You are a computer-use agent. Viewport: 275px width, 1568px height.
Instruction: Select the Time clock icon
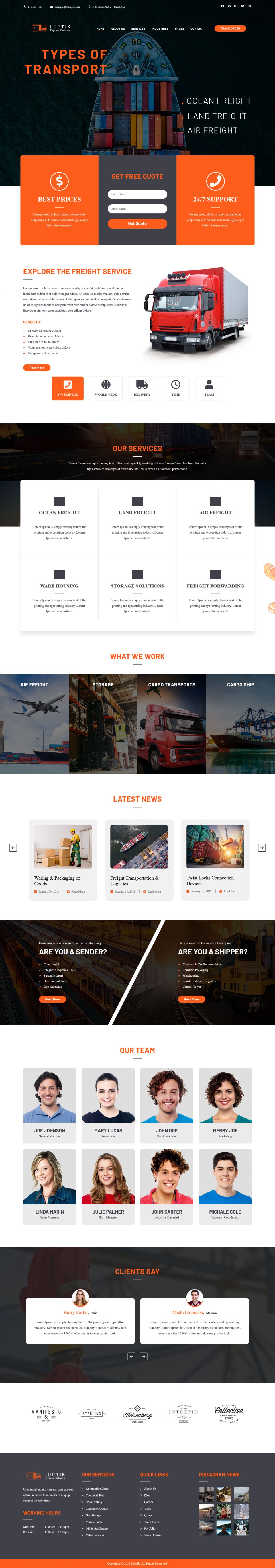click(176, 385)
